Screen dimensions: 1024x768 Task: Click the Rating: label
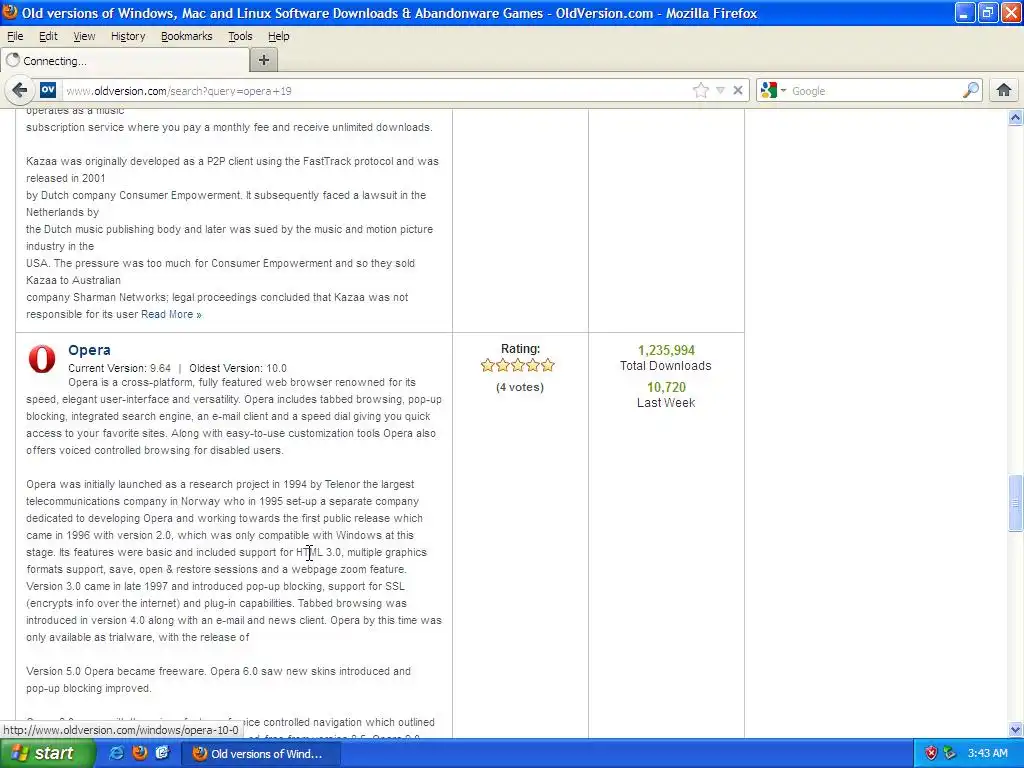520,349
